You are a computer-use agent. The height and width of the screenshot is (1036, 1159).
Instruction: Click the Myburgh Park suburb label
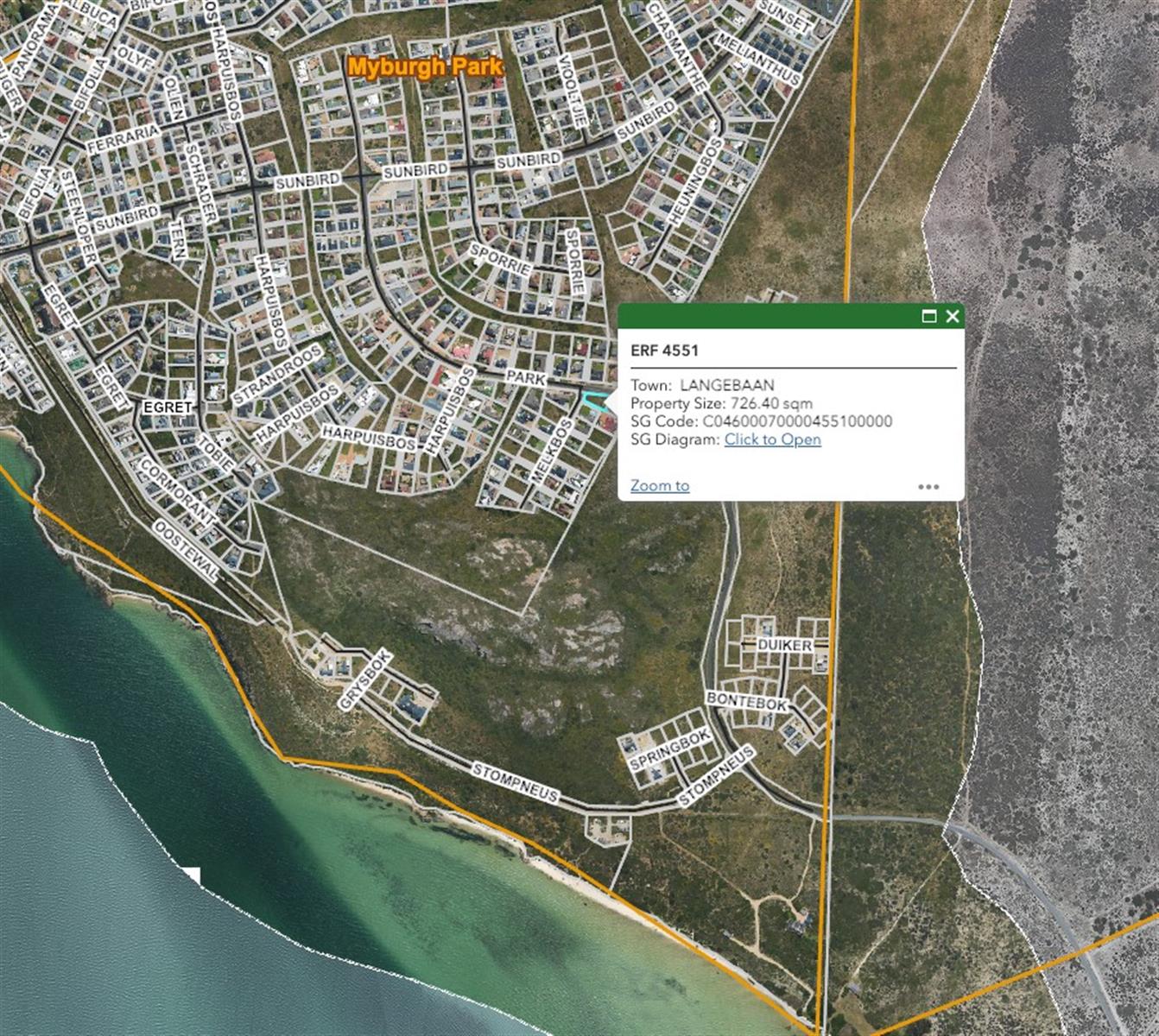point(425,67)
